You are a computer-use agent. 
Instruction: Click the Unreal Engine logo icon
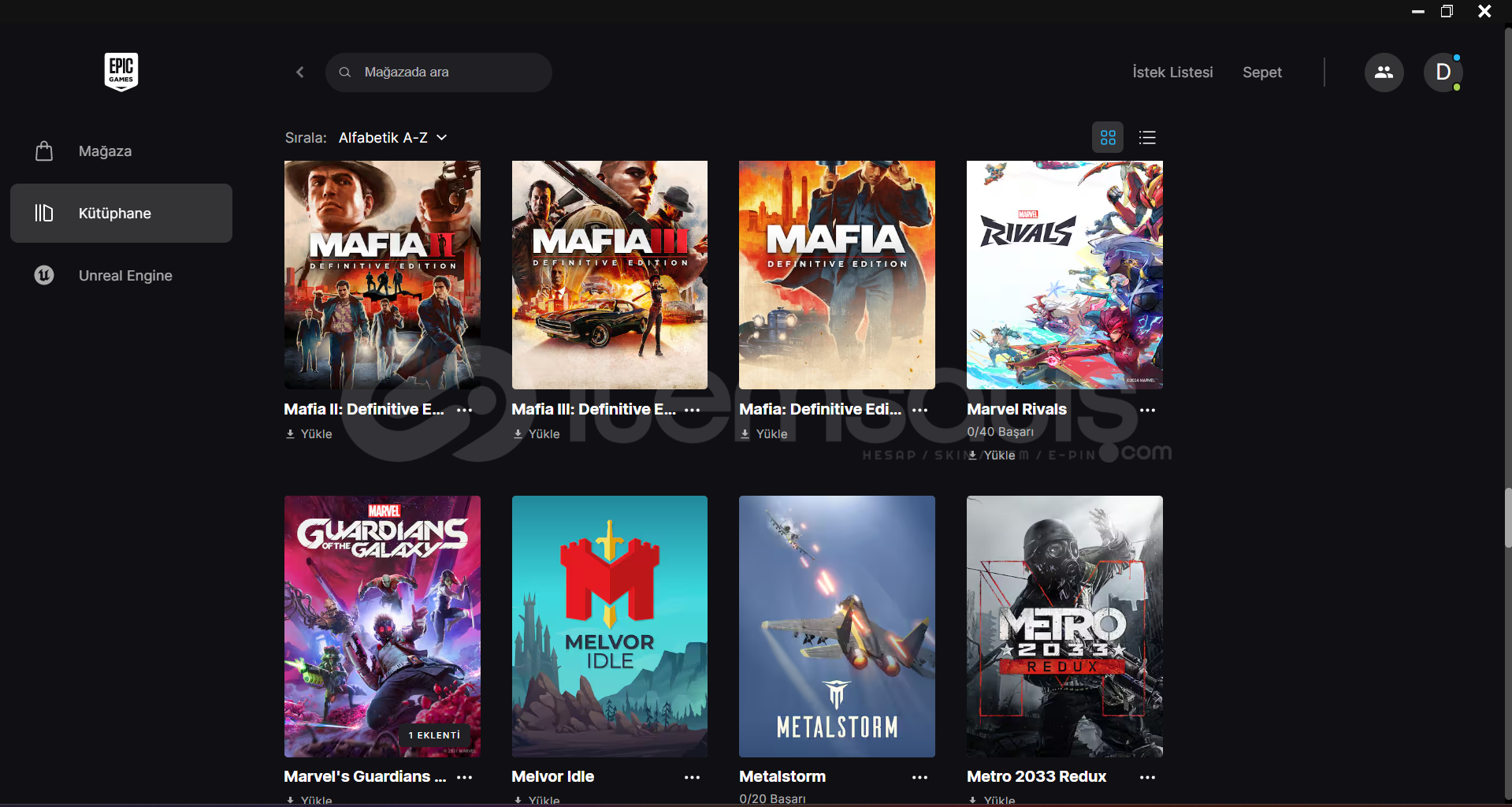click(44, 275)
